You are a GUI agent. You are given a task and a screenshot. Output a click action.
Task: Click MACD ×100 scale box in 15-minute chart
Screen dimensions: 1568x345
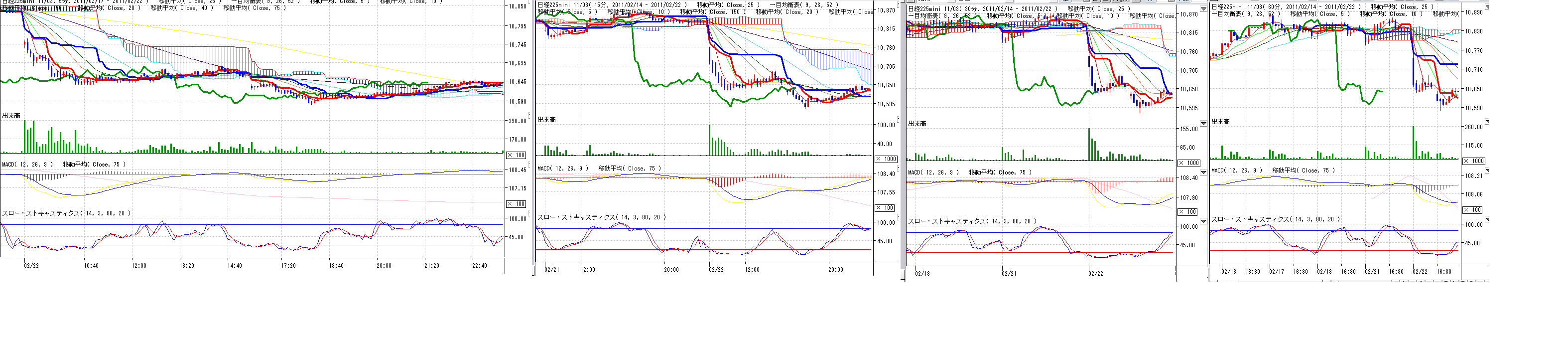coord(886,208)
